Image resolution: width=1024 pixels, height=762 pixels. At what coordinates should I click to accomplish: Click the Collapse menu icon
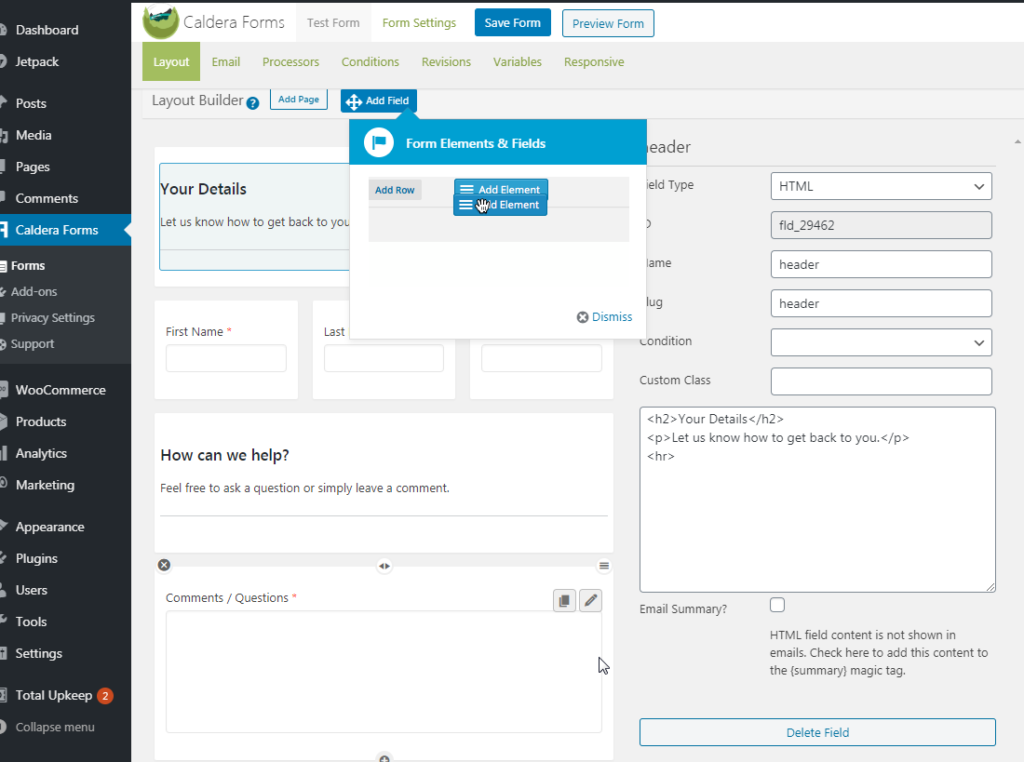point(3,727)
